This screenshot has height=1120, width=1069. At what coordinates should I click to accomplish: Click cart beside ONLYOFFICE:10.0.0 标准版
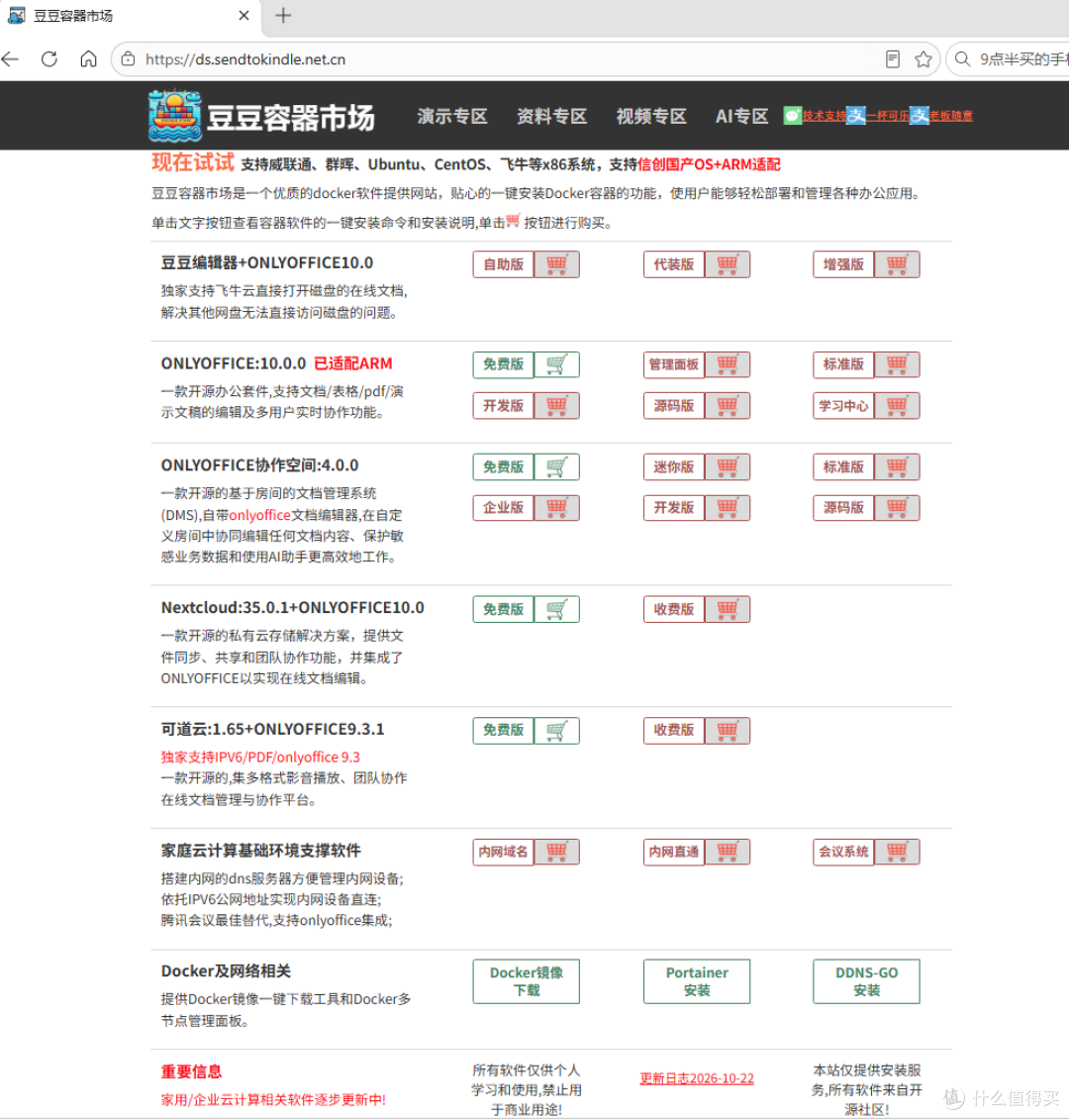coord(897,365)
